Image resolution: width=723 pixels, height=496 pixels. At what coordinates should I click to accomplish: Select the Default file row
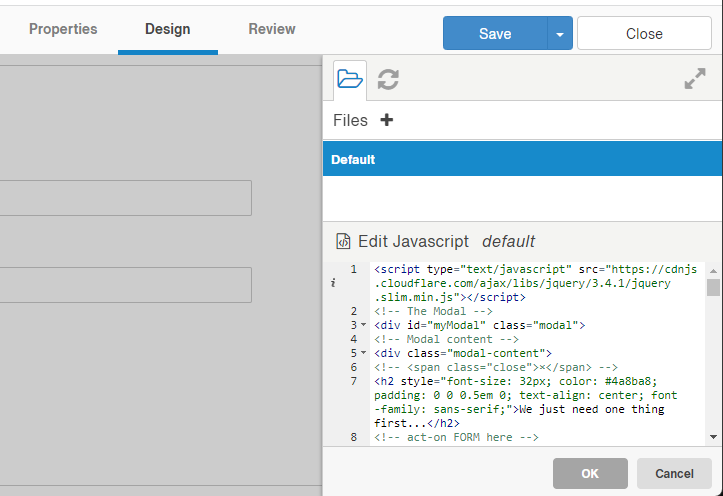[x=522, y=159]
